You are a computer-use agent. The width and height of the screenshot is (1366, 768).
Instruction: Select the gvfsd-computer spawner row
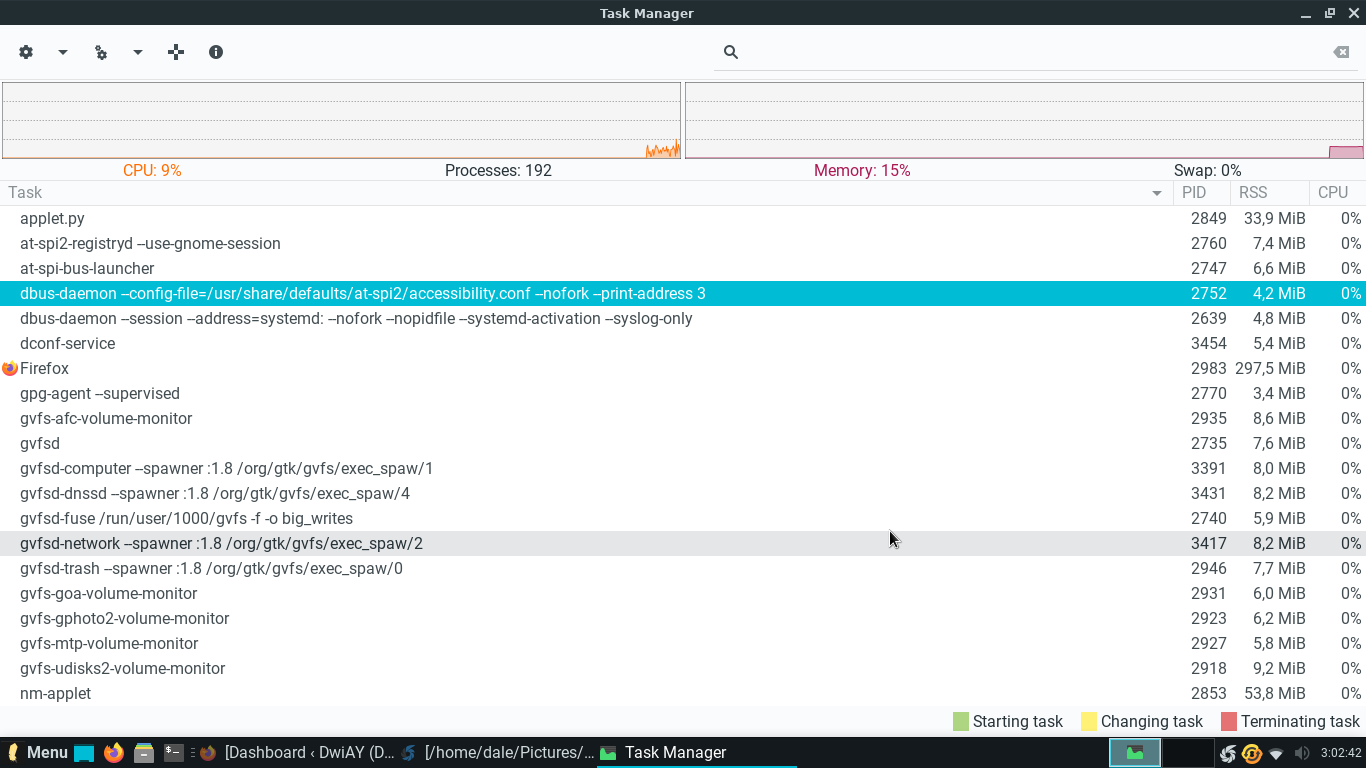click(683, 468)
